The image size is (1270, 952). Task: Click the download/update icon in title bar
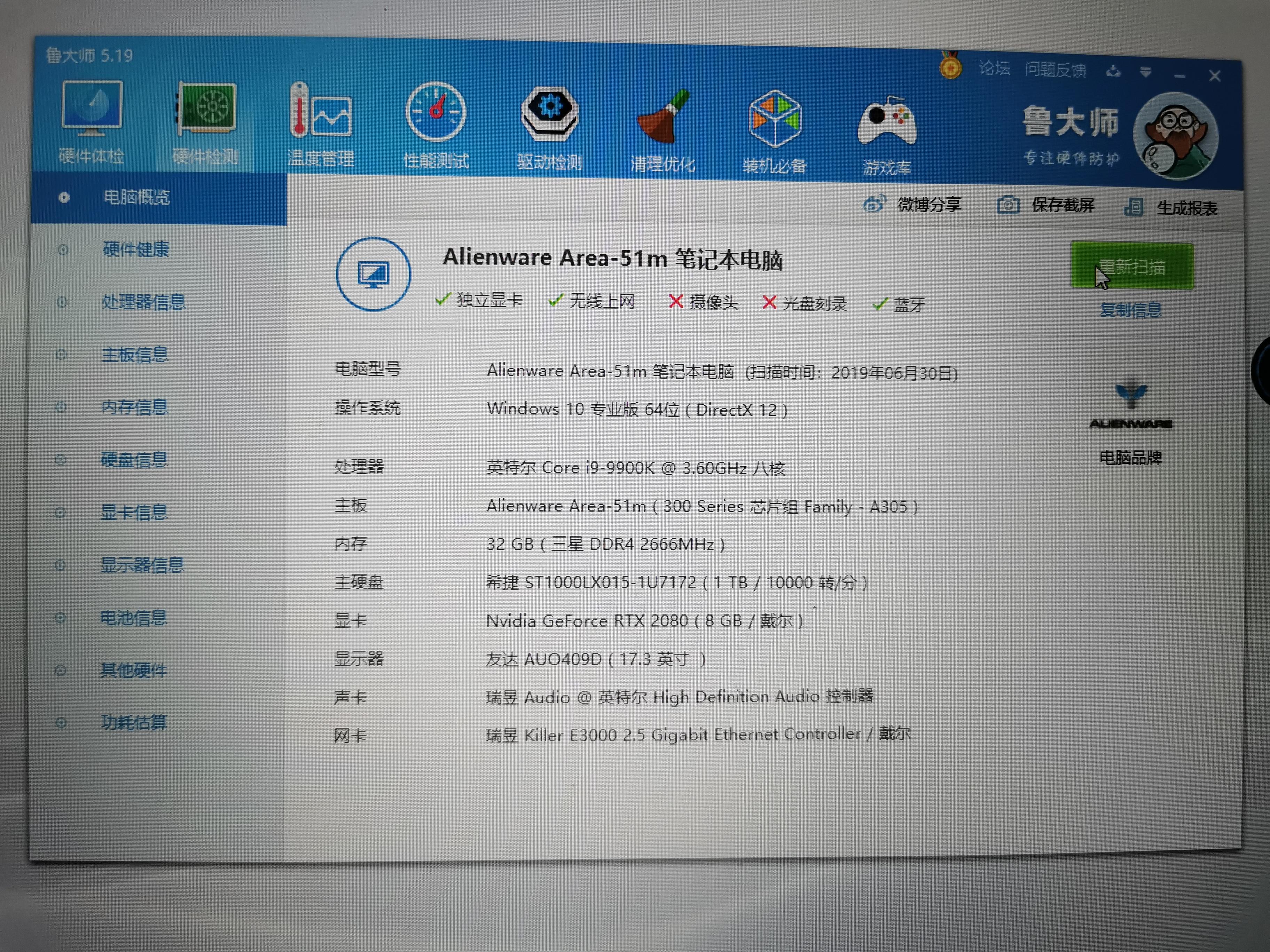pos(1113,71)
